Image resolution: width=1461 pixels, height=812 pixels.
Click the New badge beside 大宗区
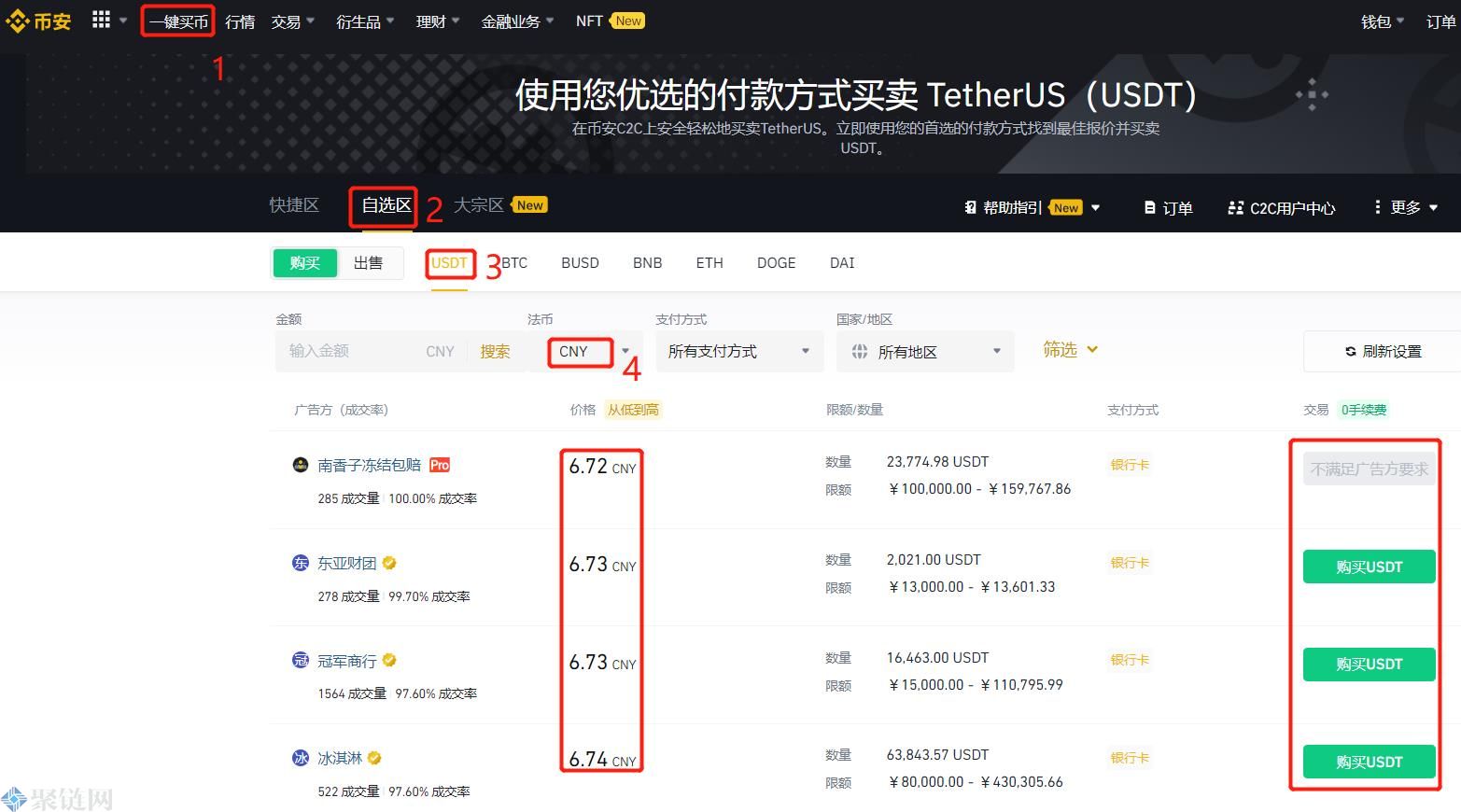530,205
